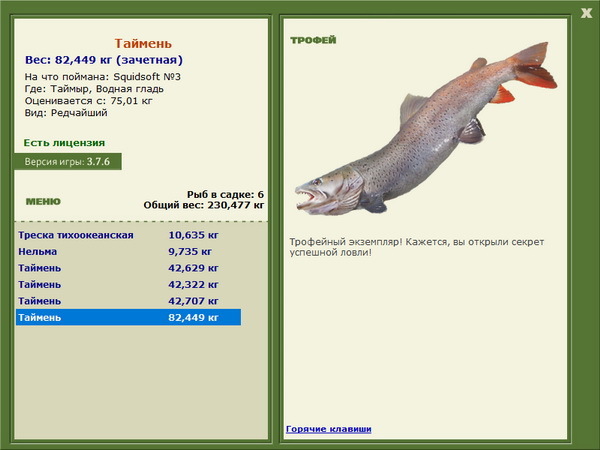Screen dimensions: 600x450
Task: Click the 9,735 кг weight value
Action: coord(190,251)
